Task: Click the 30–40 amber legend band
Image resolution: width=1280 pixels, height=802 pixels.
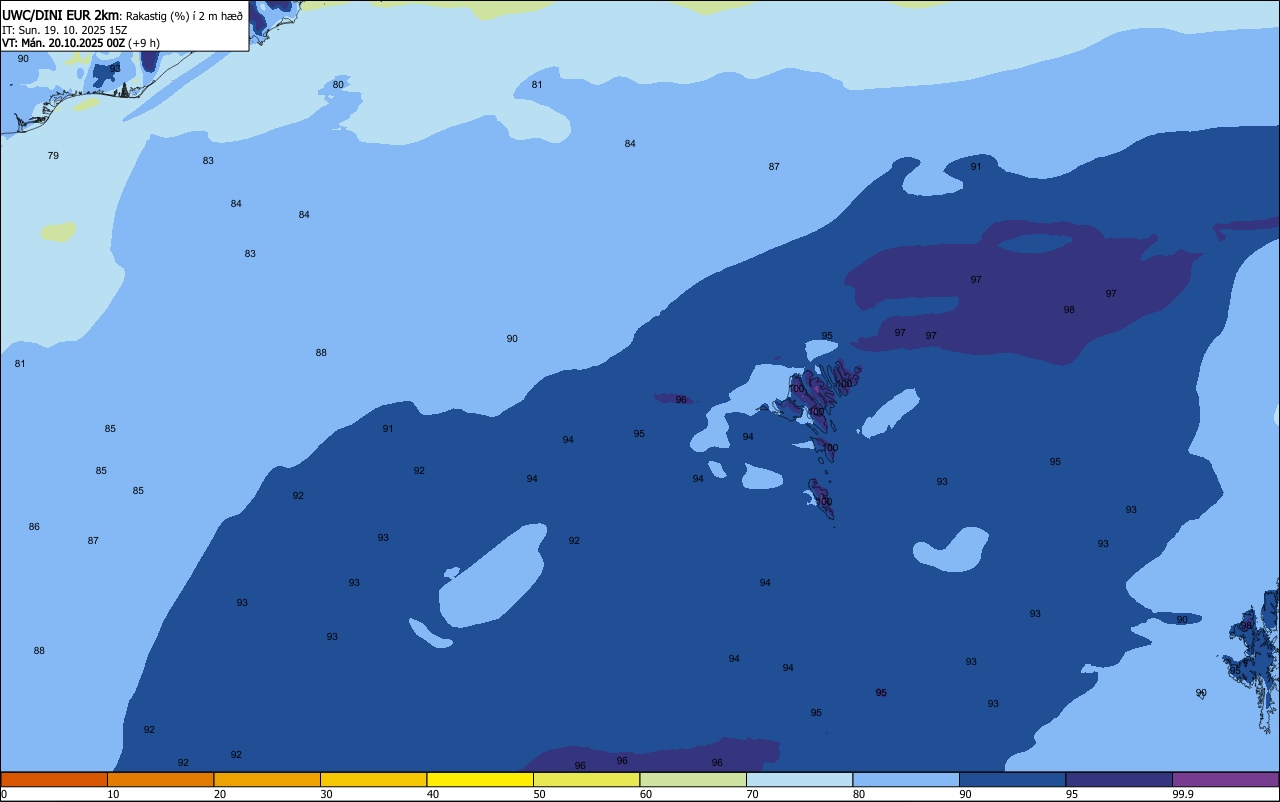Action: pos(373,779)
